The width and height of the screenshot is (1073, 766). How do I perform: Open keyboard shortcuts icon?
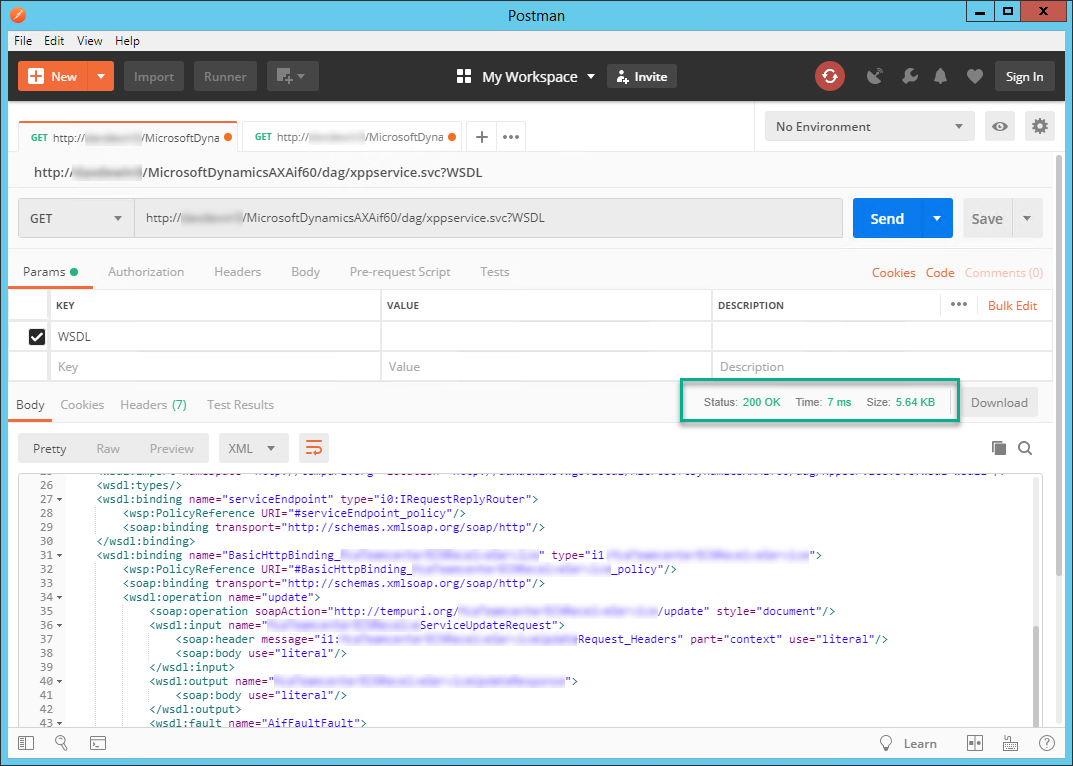[x=1010, y=743]
